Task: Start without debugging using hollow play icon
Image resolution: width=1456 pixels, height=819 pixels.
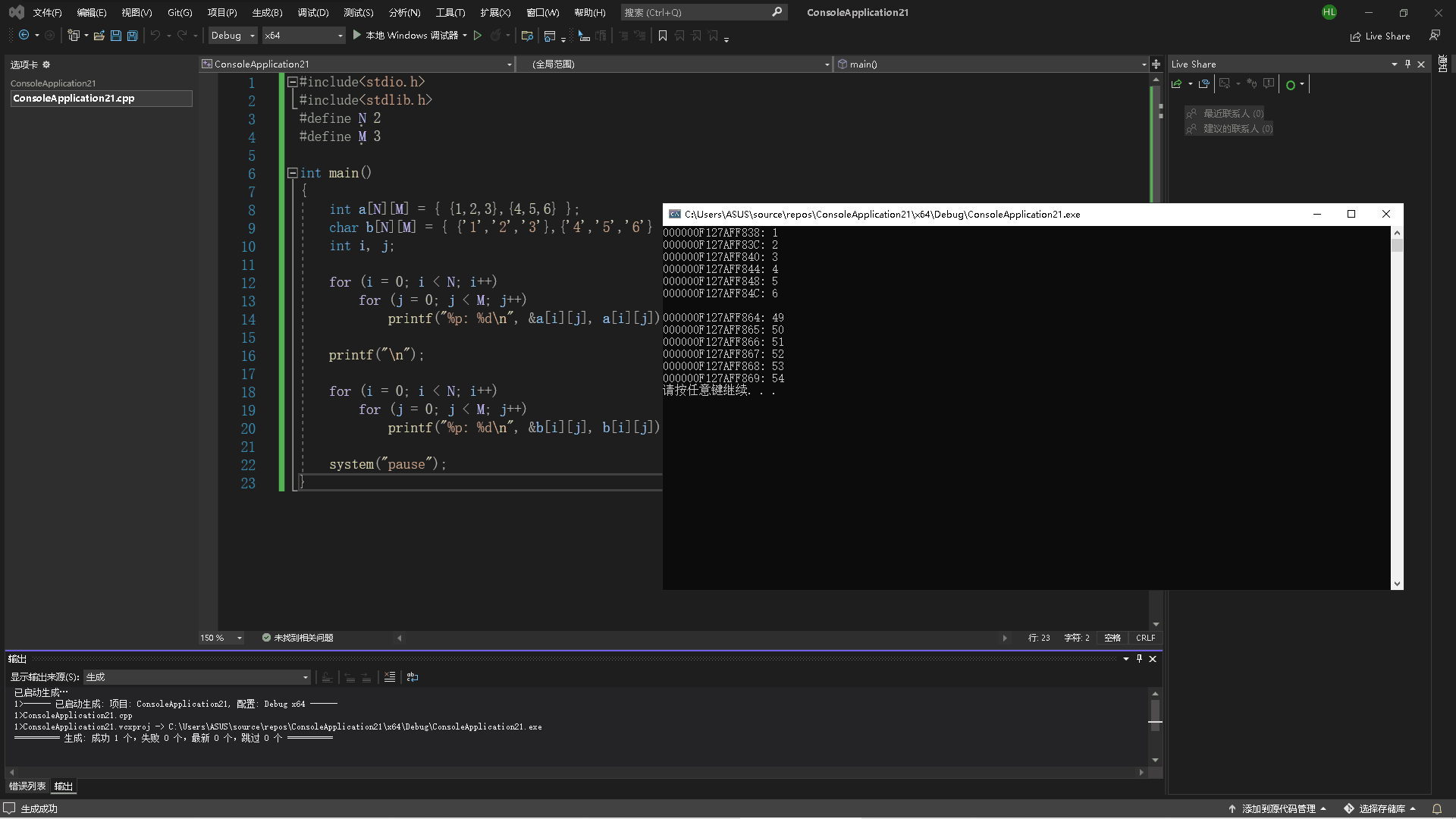Action: point(478,36)
